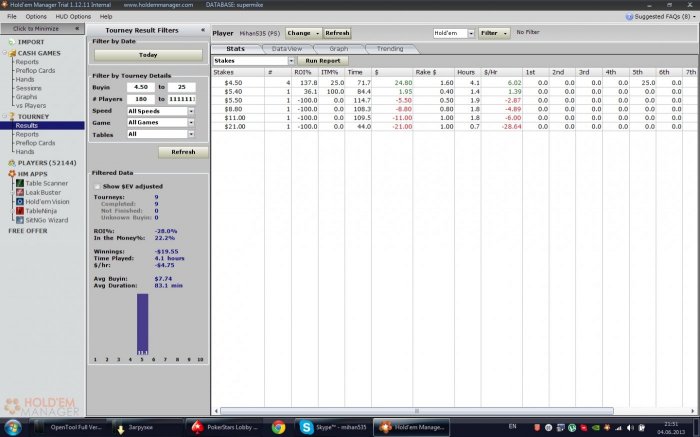
Task: Open the Change player dropdown
Action: [303, 33]
